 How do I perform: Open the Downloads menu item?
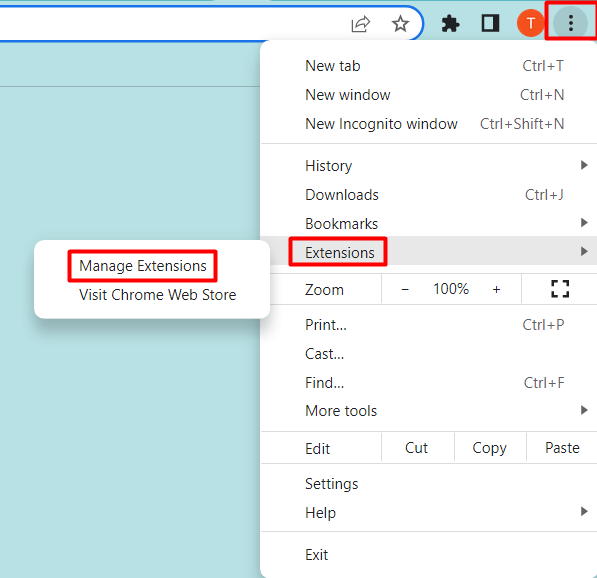click(x=429, y=195)
